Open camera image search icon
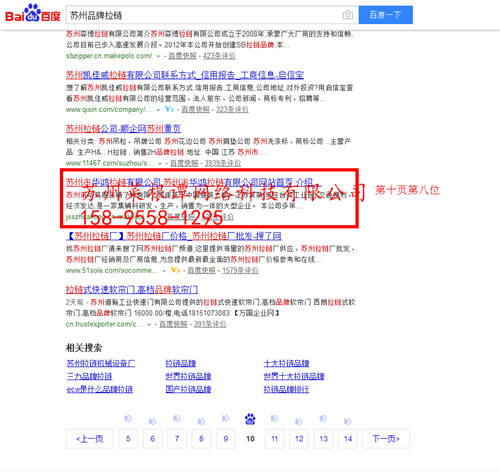This screenshot has width=500, height=472. coord(347,15)
